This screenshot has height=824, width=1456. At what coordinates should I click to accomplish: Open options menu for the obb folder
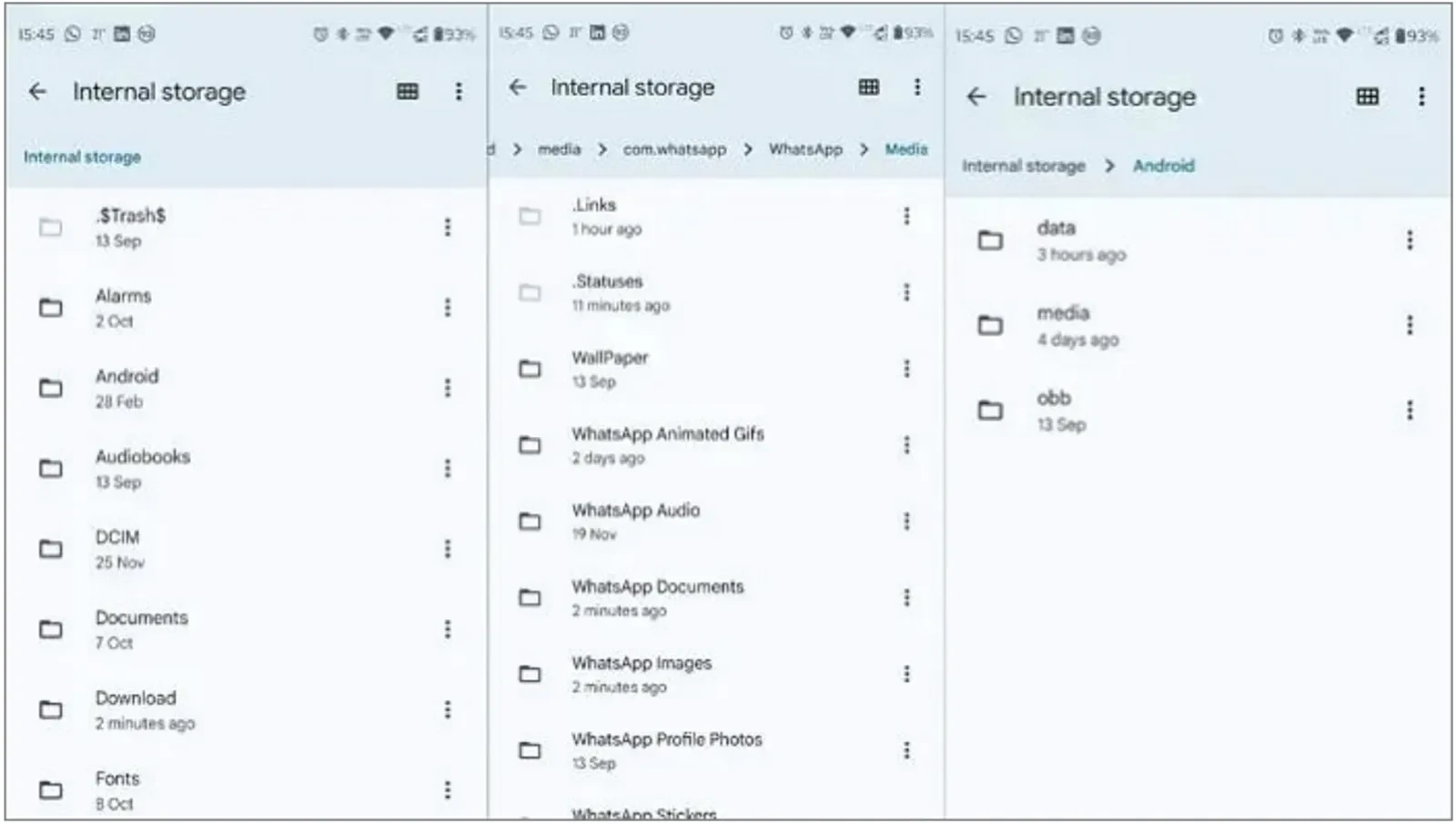pos(1410,410)
